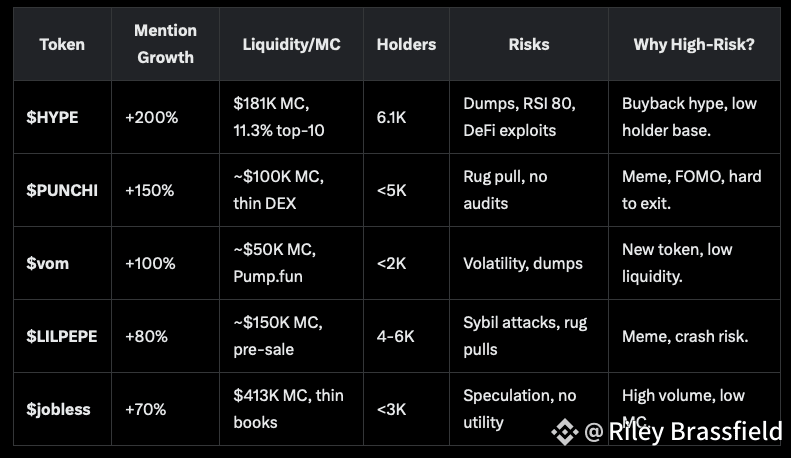Click the Binance logo watermark icon
Screen dimensions: 791x458
[x=564, y=432]
